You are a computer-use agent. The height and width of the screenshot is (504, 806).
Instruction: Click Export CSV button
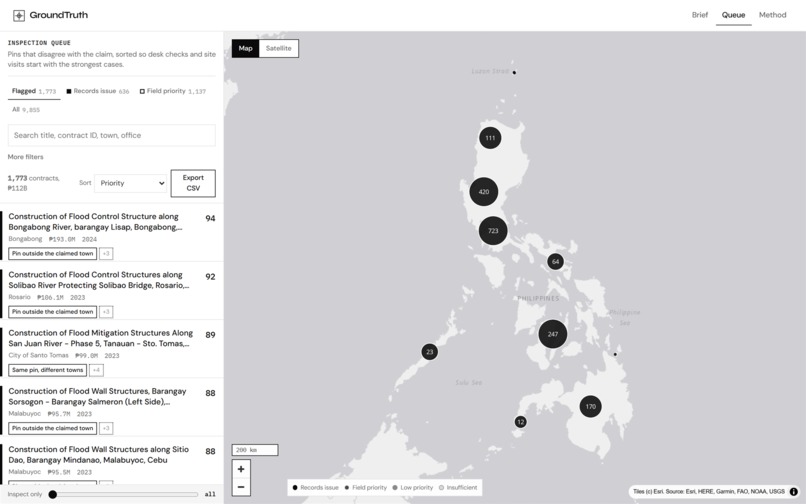193,183
